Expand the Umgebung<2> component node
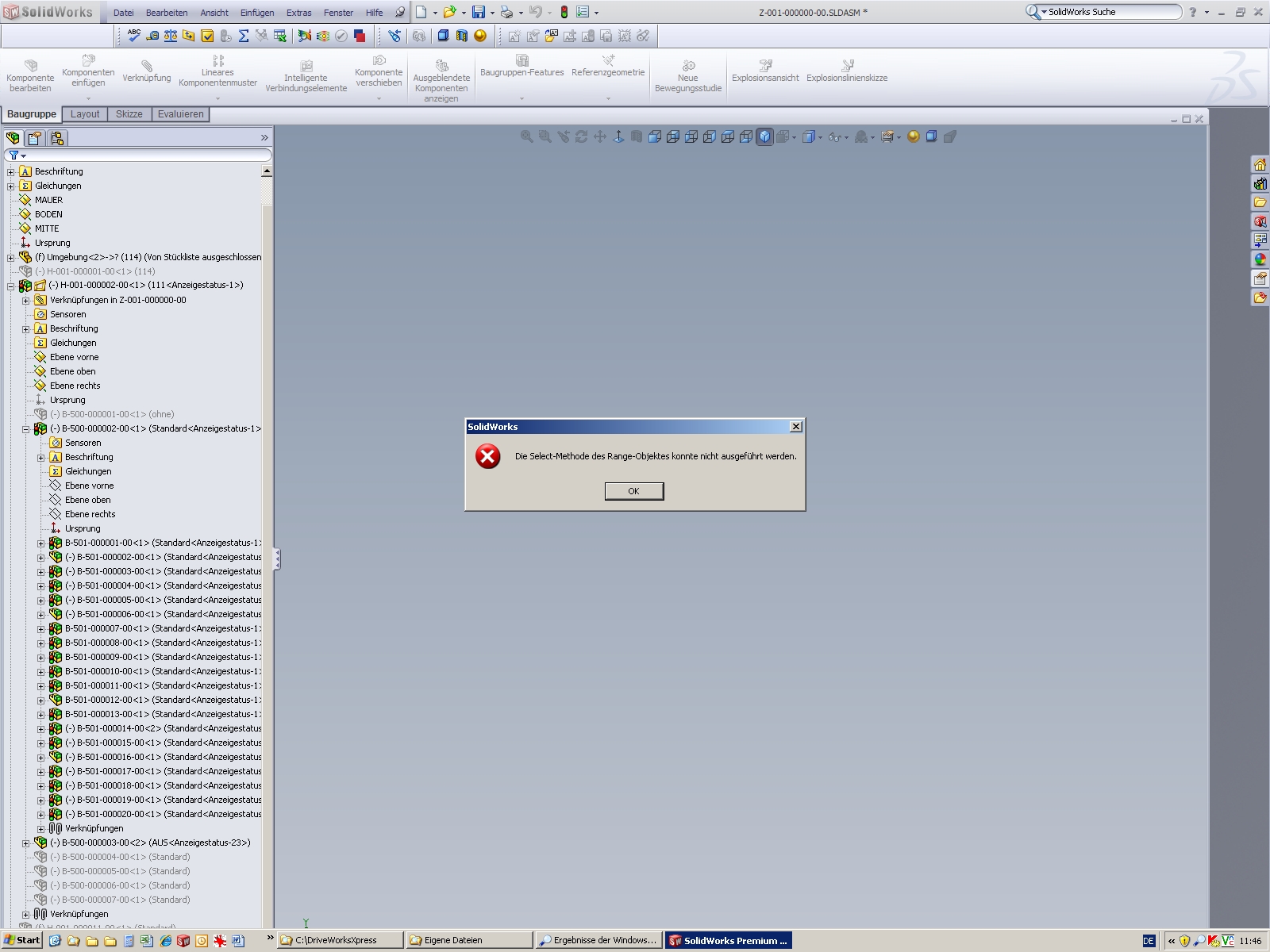The width and height of the screenshot is (1270, 952). coord(11,258)
